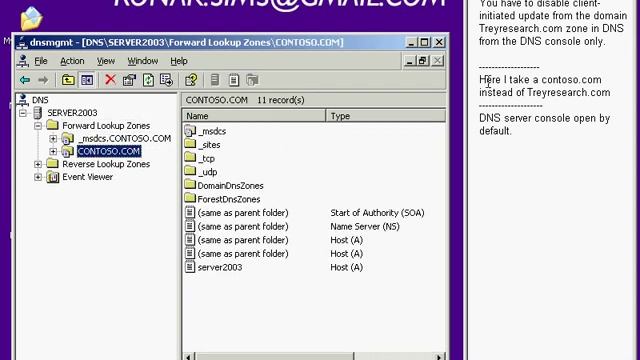Select the _tcp folder in the list
640x360 pixels.
(206, 158)
